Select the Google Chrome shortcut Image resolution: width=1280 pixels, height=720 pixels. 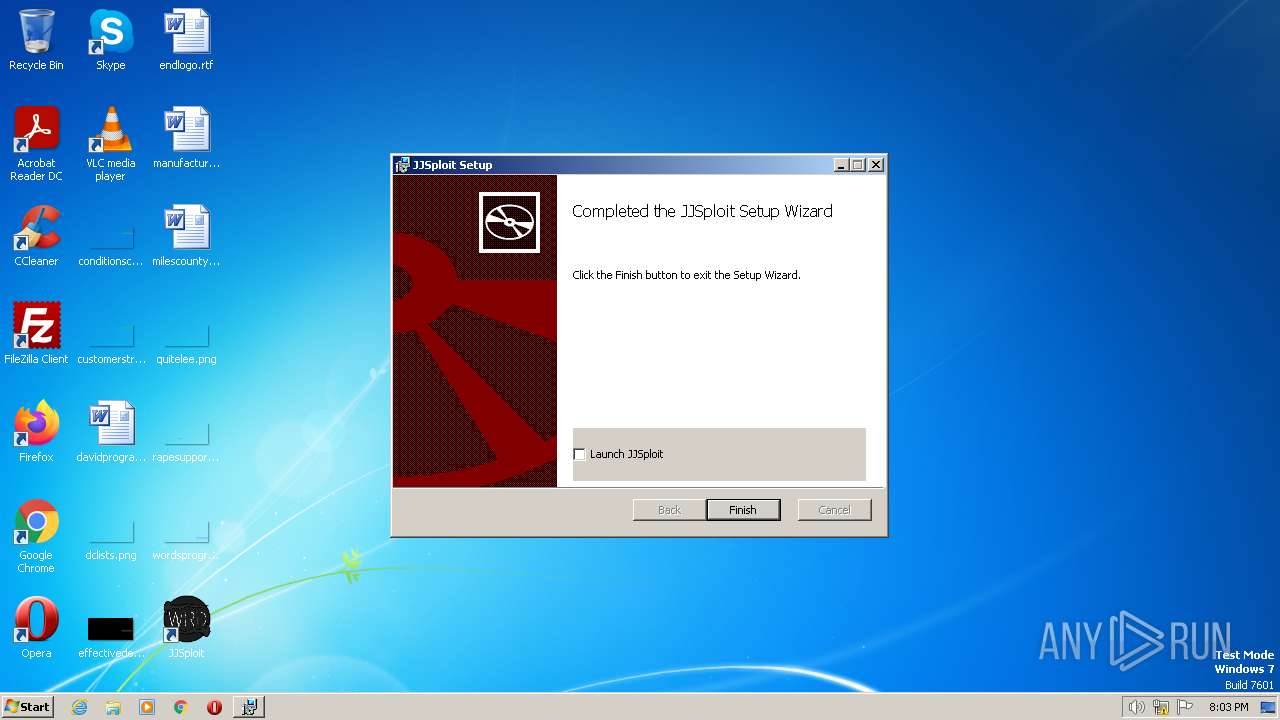click(36, 536)
